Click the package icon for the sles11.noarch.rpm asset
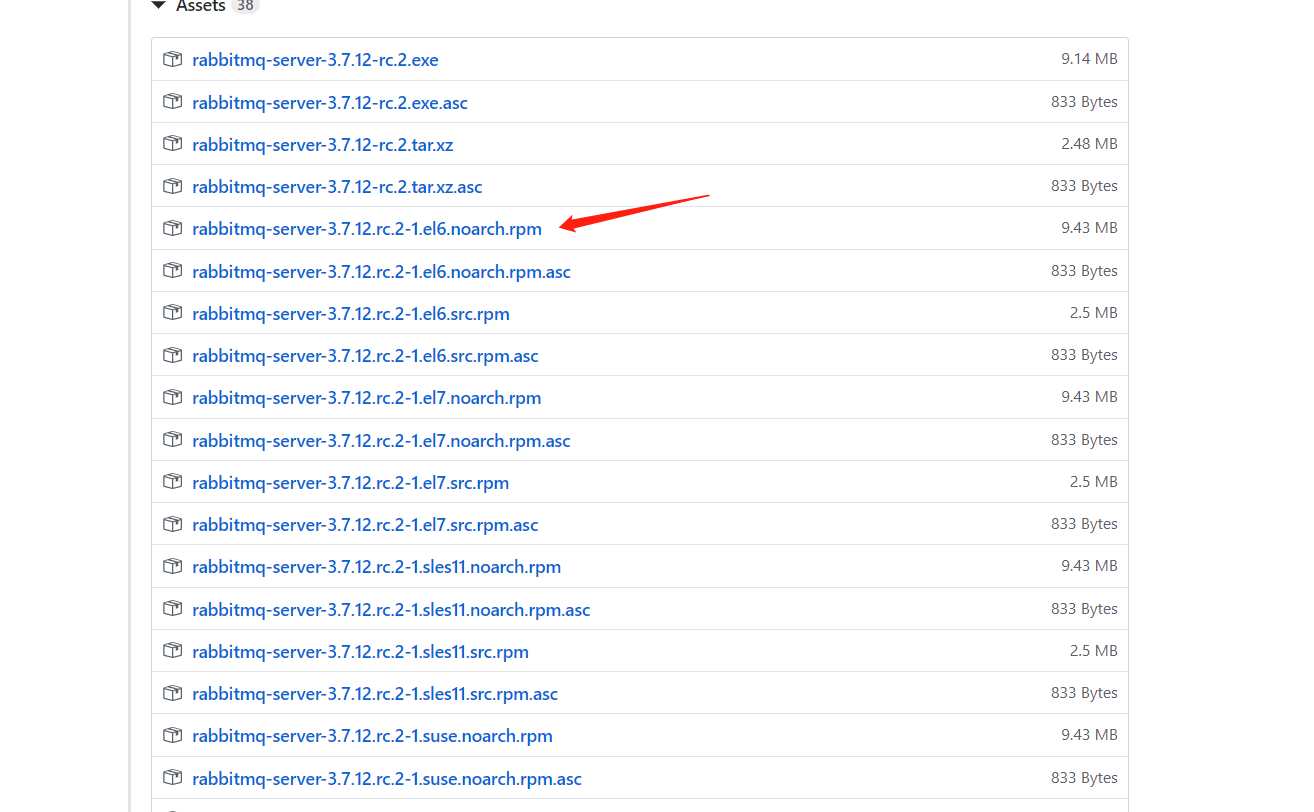 pyautogui.click(x=173, y=566)
